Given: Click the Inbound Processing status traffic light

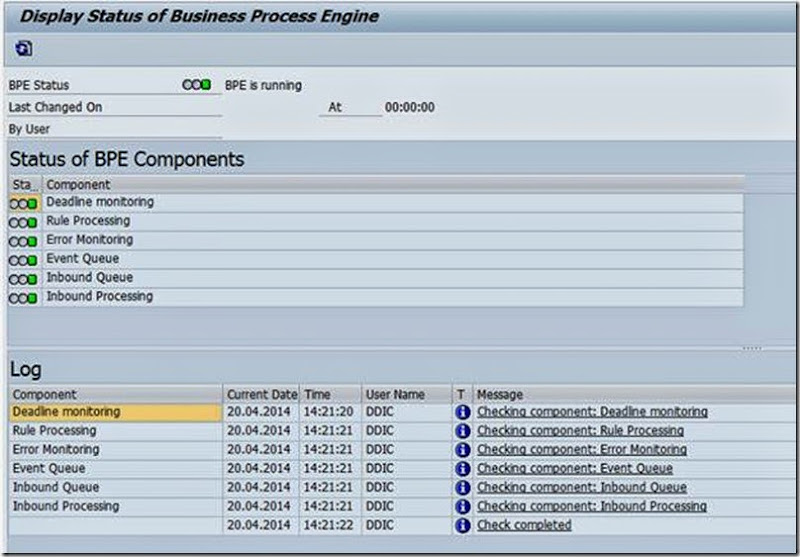Looking at the screenshot, I should pyautogui.click(x=23, y=298).
